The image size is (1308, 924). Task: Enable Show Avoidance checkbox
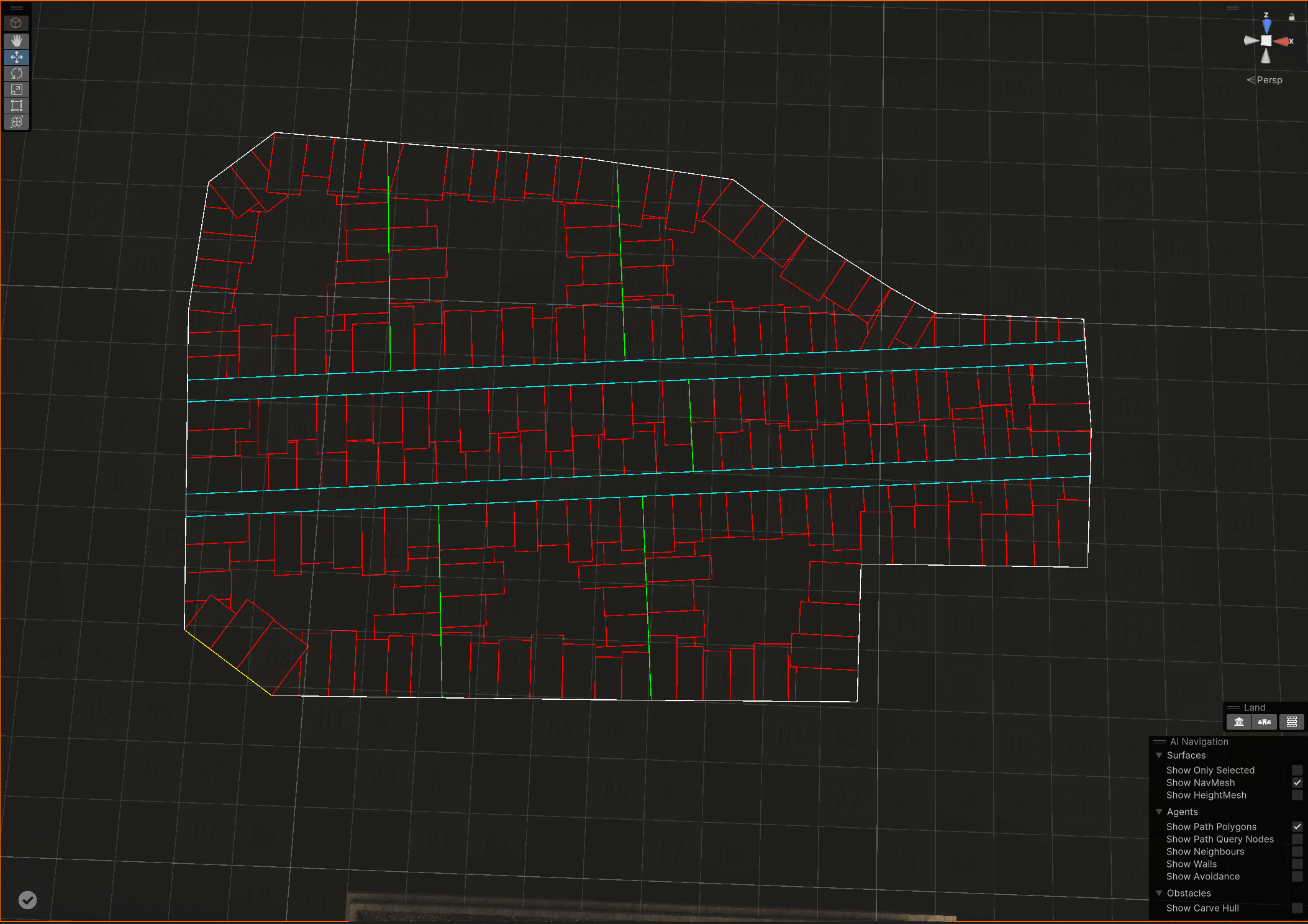click(1297, 876)
